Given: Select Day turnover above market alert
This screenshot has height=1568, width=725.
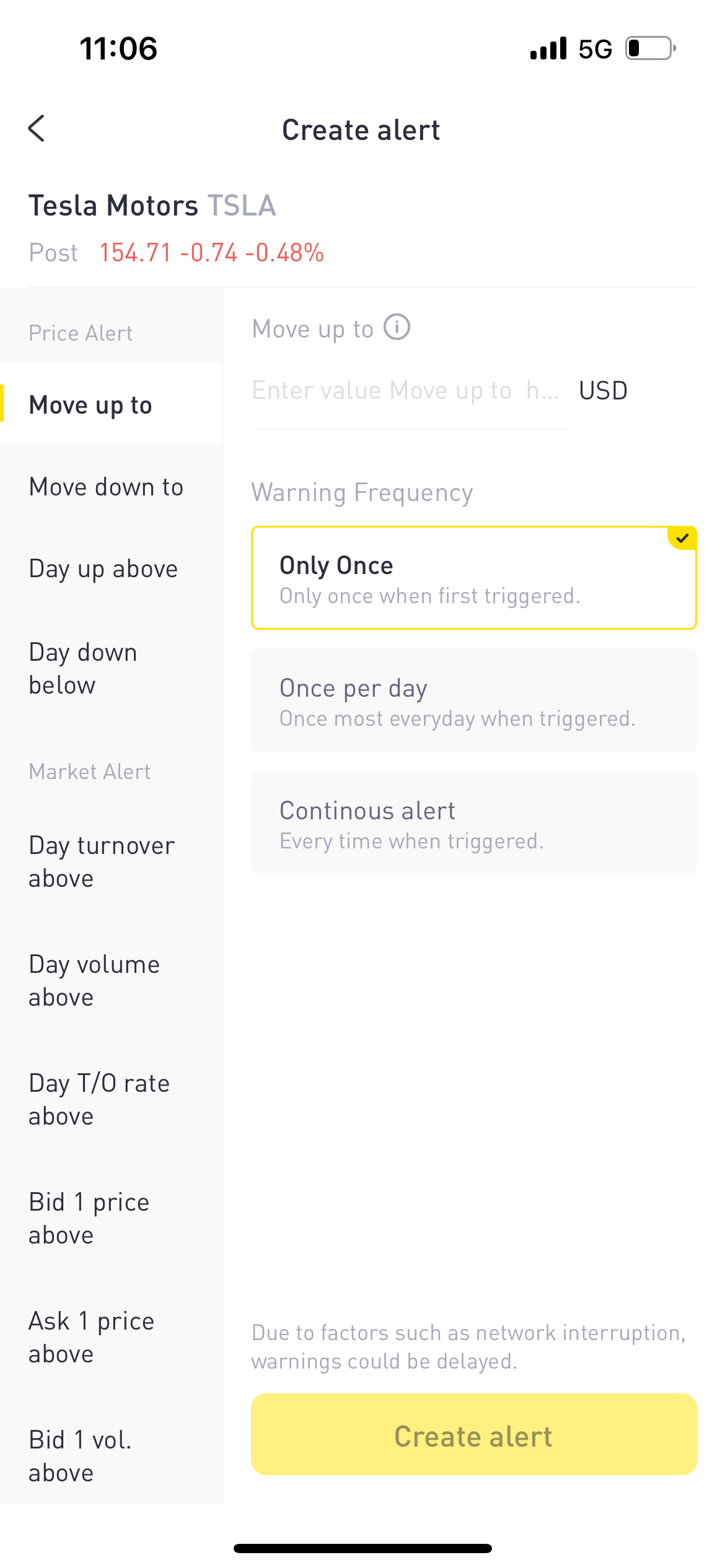Looking at the screenshot, I should [102, 862].
